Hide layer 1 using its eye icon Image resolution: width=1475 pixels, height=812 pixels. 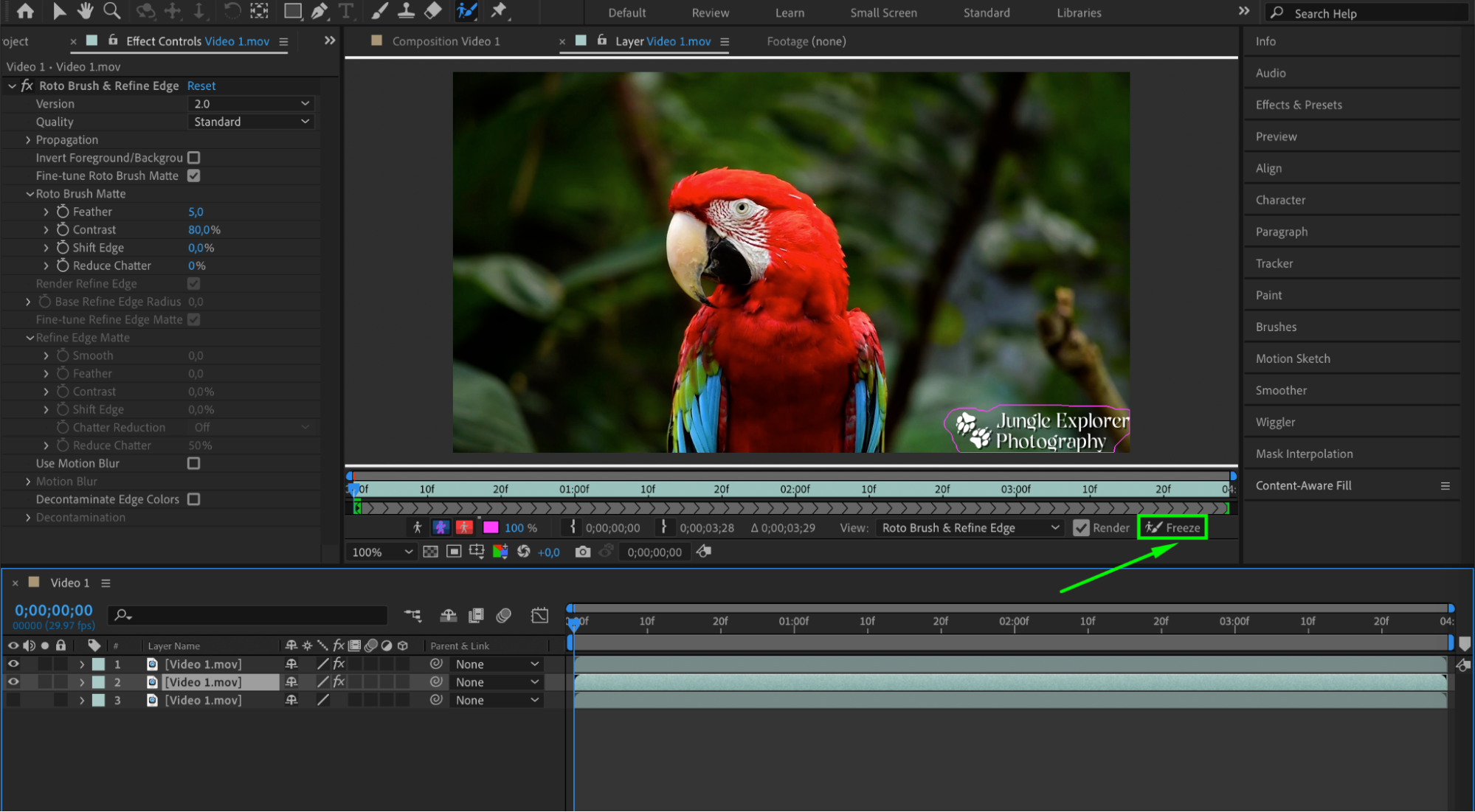(13, 664)
